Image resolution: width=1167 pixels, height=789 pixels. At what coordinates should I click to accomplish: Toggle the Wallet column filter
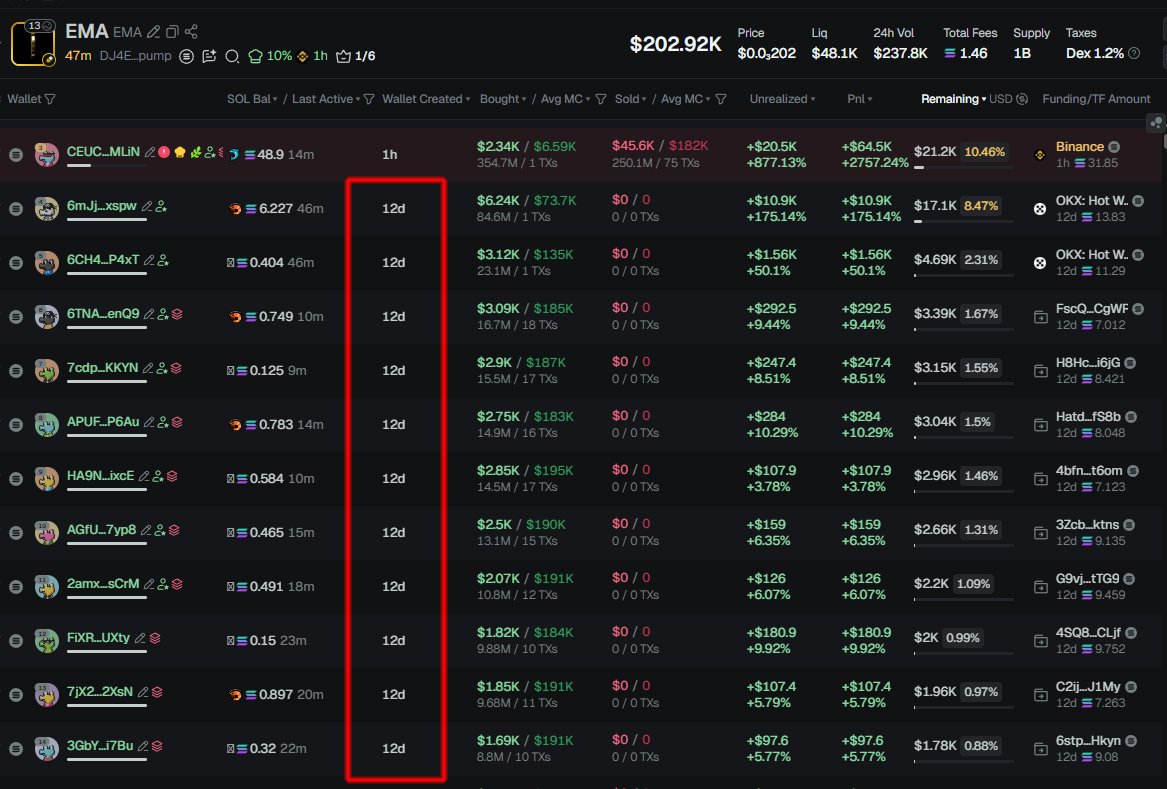point(50,99)
